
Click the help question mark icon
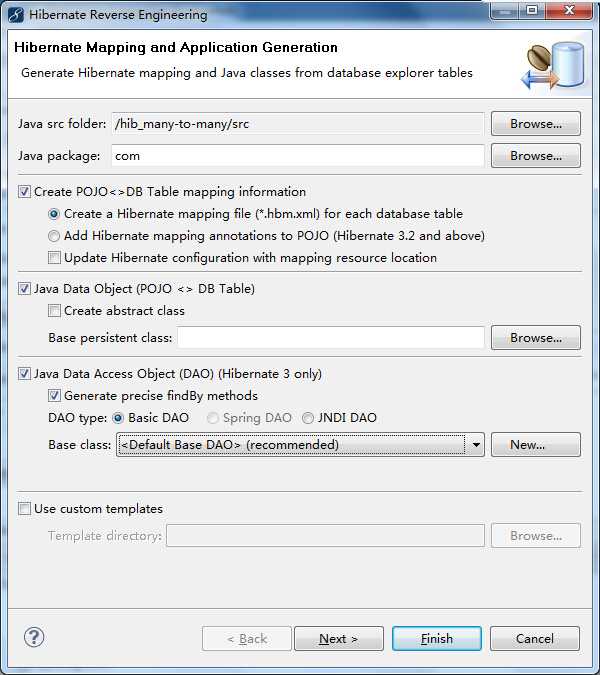pos(34,638)
